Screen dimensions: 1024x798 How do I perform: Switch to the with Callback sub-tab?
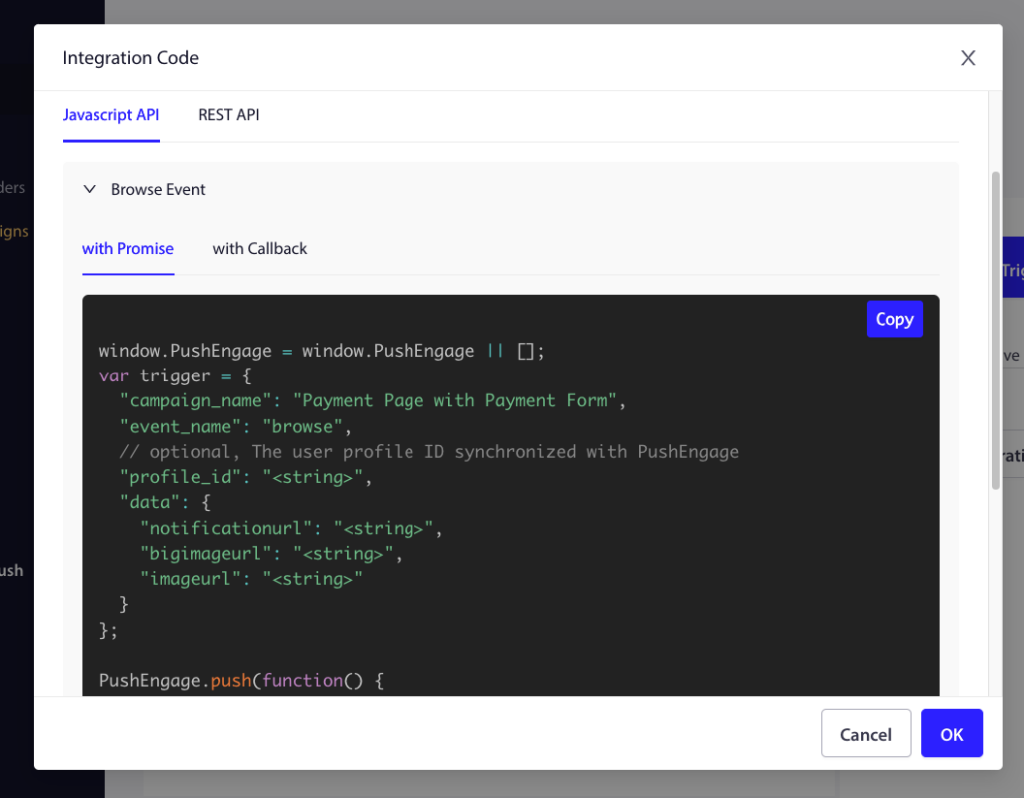pos(260,248)
